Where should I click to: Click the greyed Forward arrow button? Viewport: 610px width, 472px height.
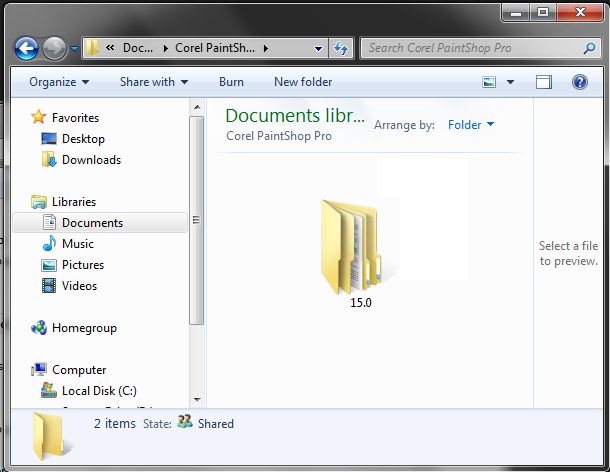[54, 49]
